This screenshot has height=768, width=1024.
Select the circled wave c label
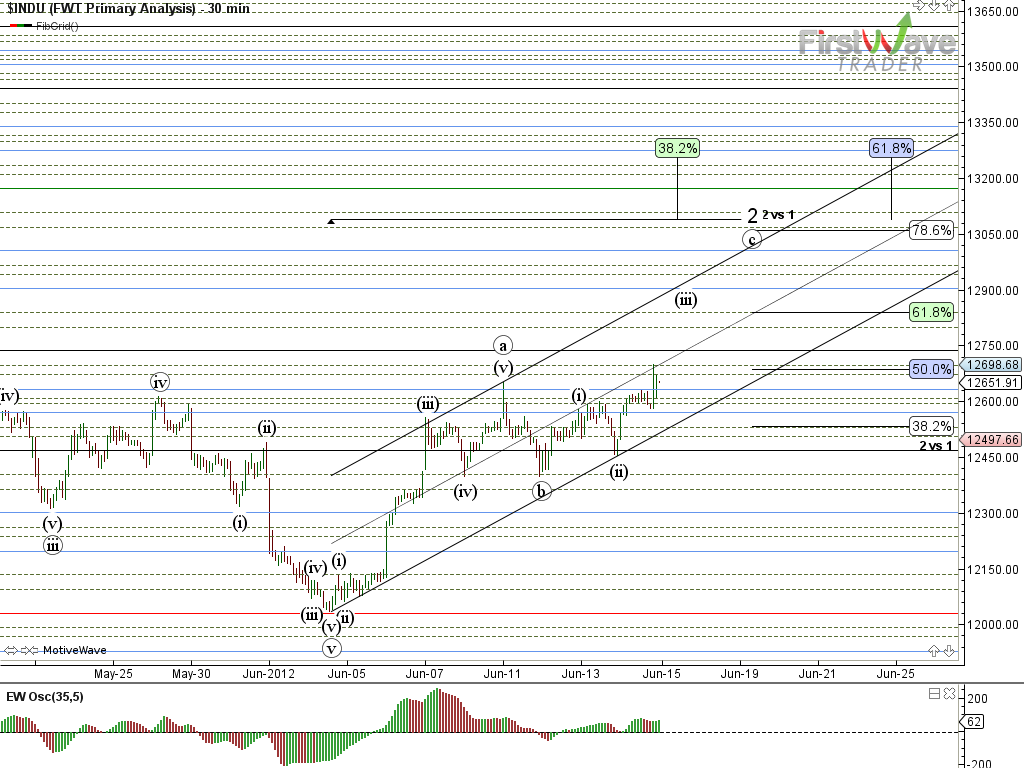[x=752, y=239]
